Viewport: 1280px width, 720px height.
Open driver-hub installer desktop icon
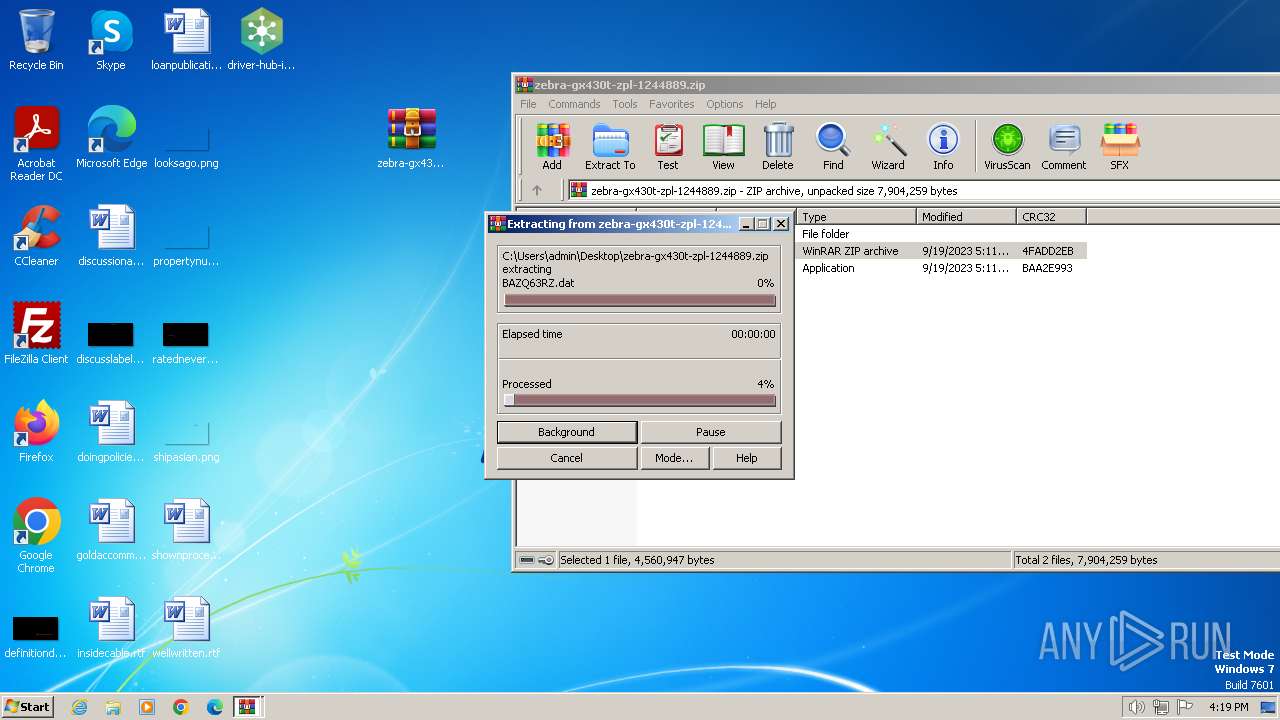tap(261, 40)
